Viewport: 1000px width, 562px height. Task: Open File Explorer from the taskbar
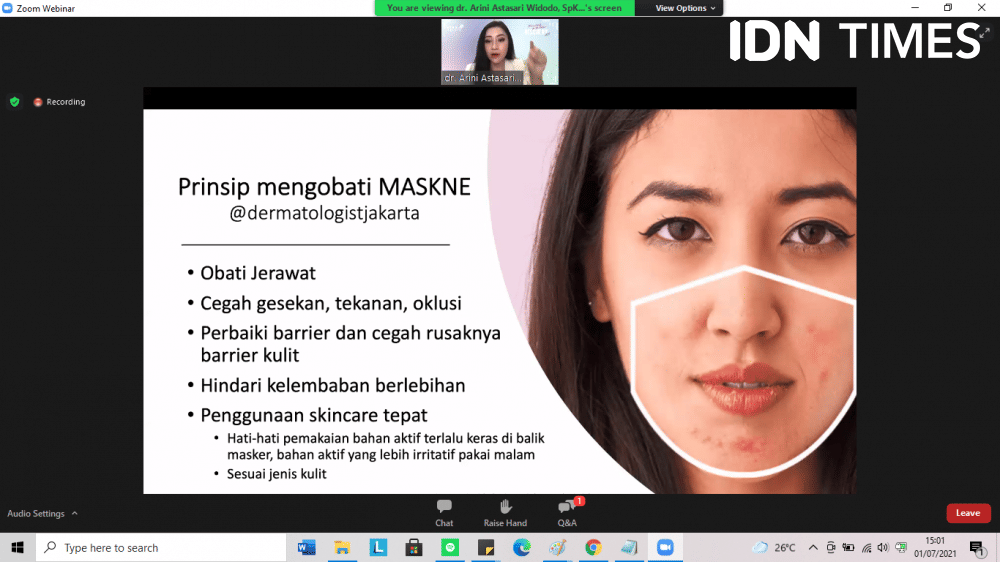(342, 548)
